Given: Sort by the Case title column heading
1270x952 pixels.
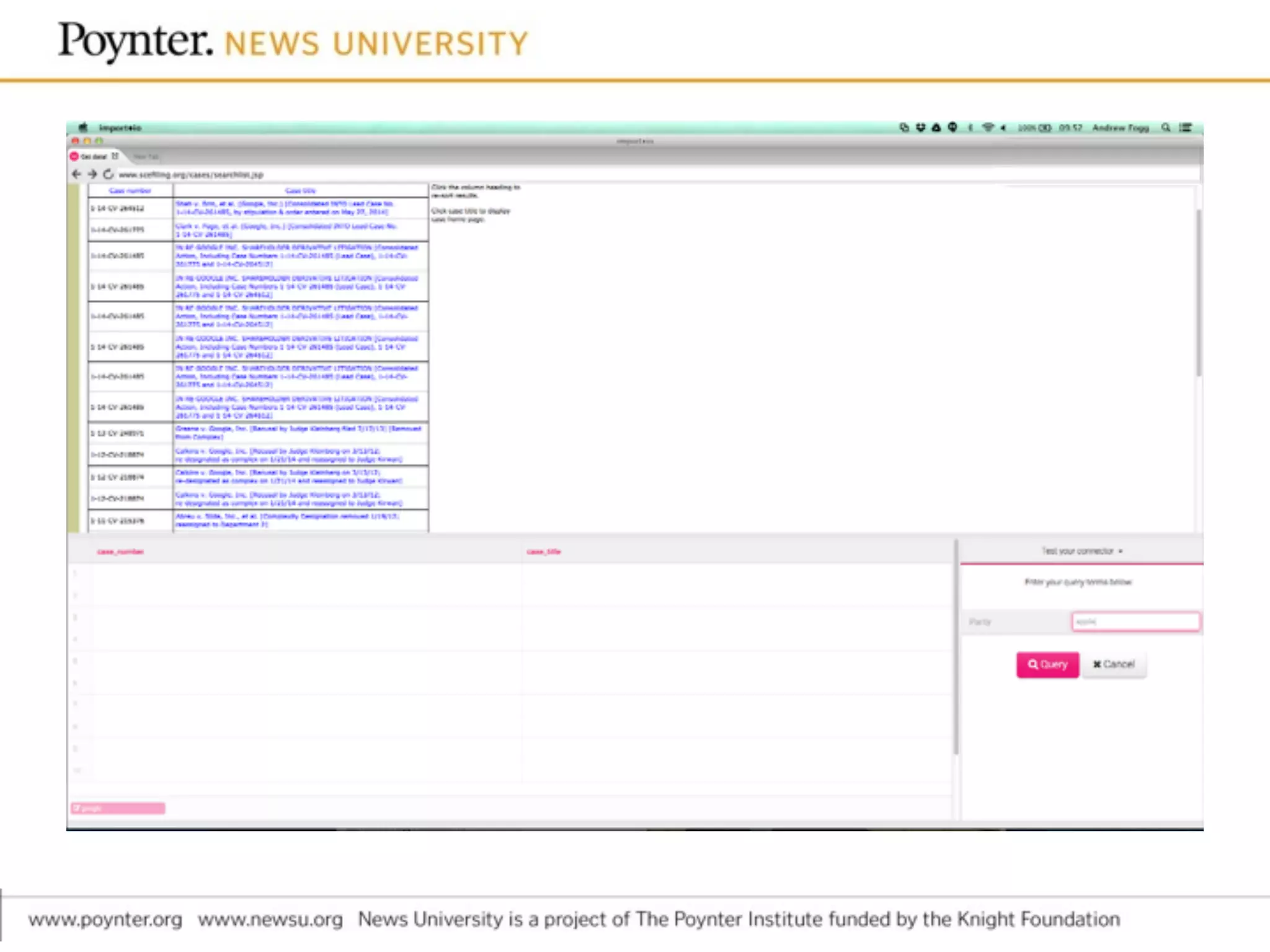Looking at the screenshot, I should pos(300,191).
